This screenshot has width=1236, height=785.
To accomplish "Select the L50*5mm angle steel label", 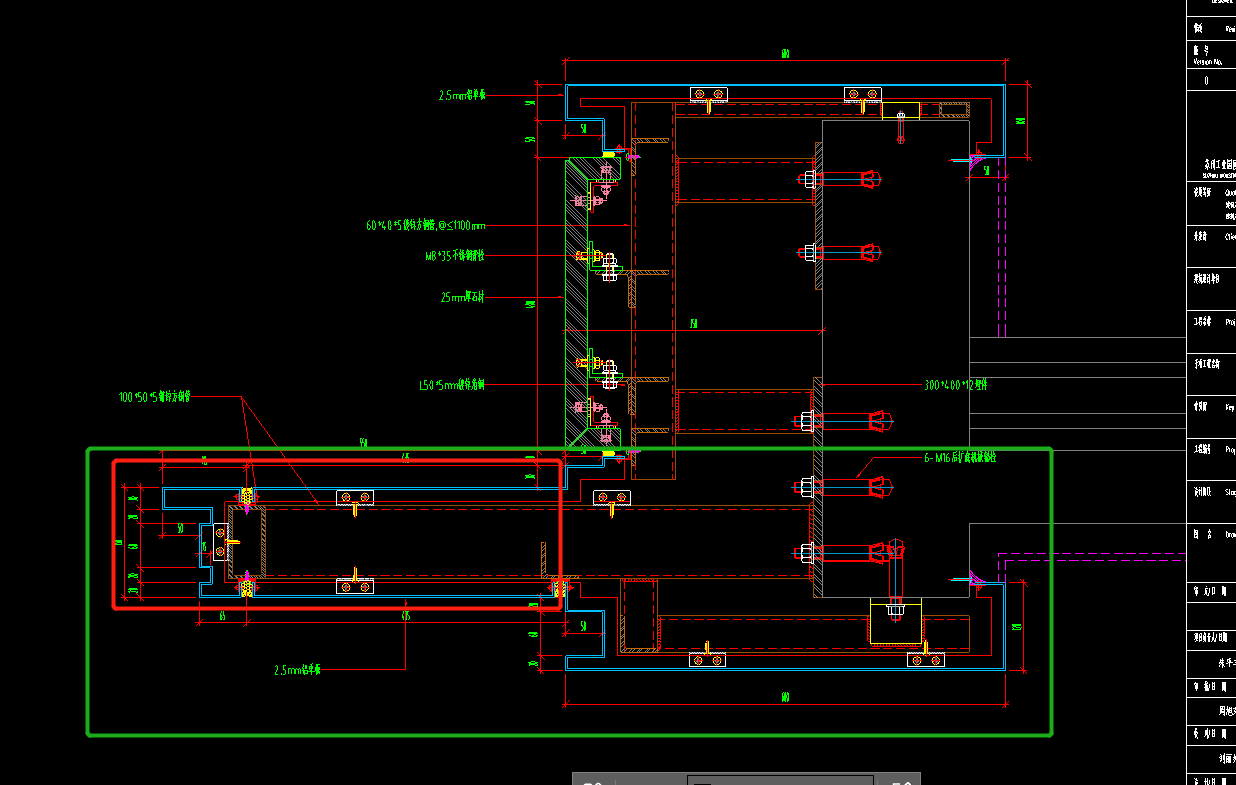I will tap(452, 384).
